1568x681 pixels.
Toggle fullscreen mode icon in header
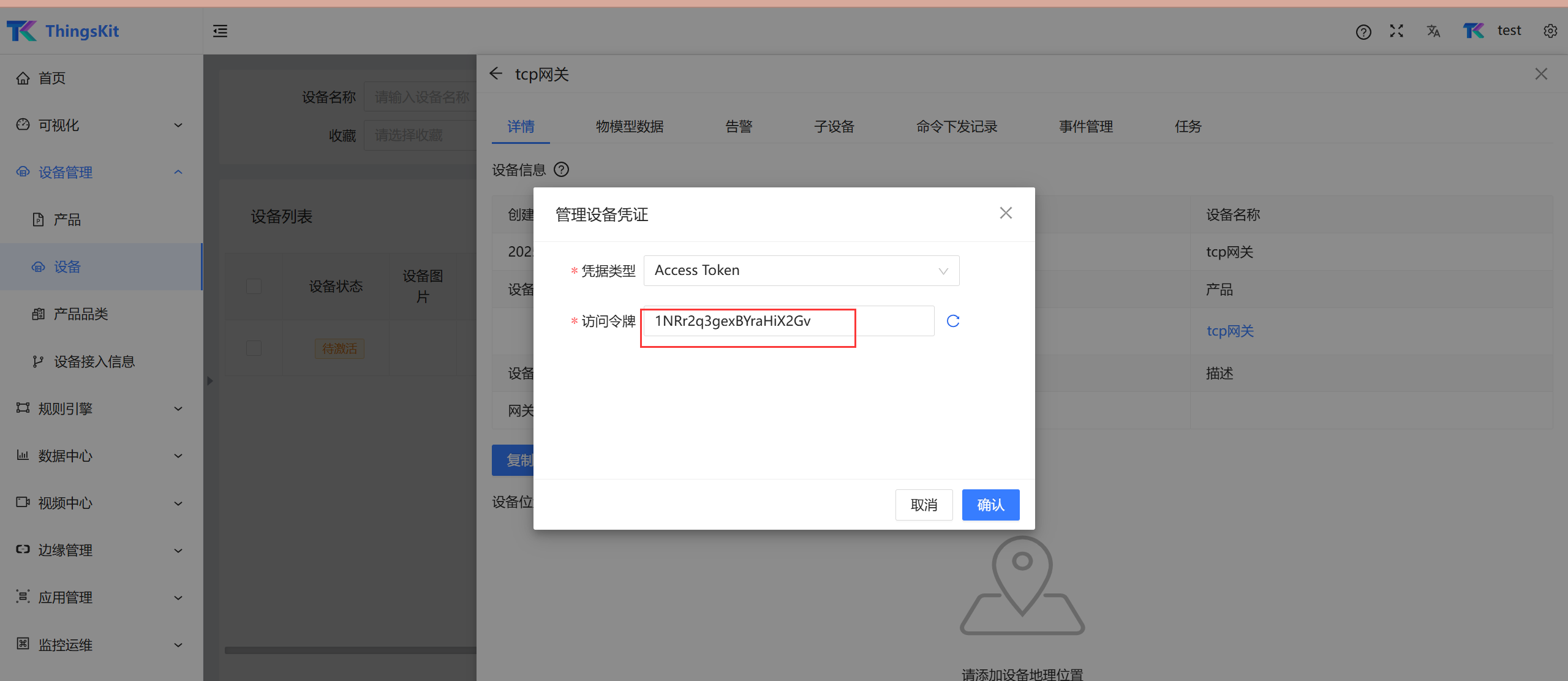(x=1396, y=31)
